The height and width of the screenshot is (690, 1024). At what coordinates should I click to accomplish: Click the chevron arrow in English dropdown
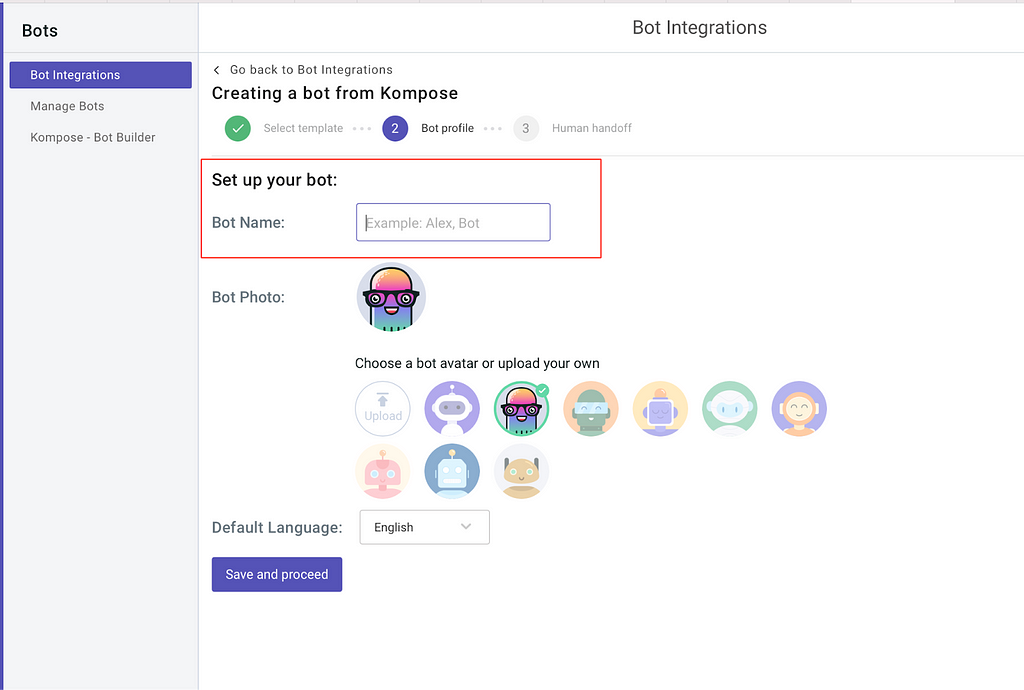(x=466, y=527)
